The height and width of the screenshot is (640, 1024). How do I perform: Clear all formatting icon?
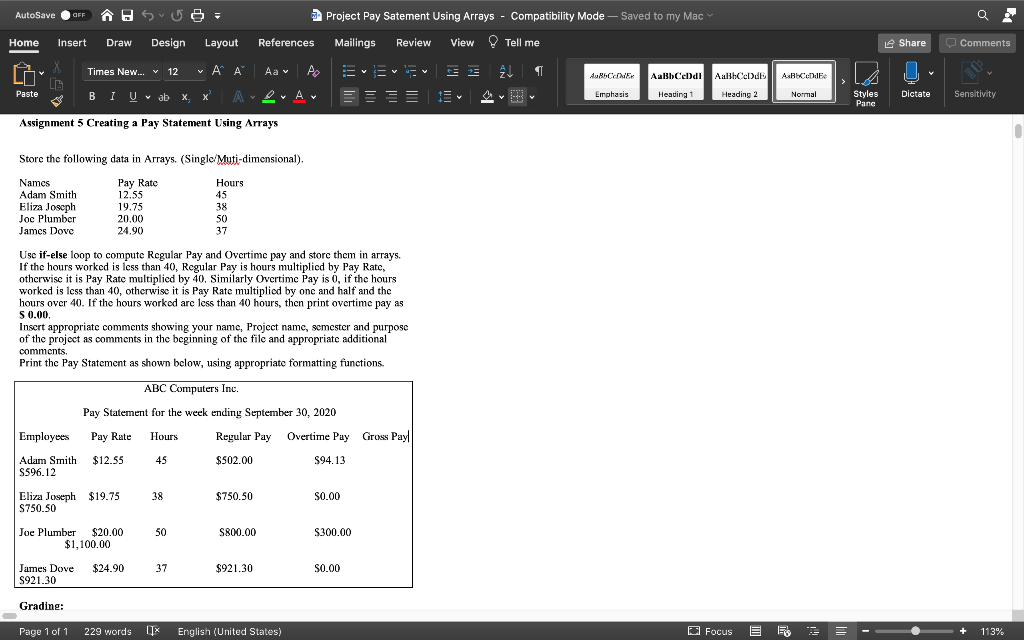(313, 71)
